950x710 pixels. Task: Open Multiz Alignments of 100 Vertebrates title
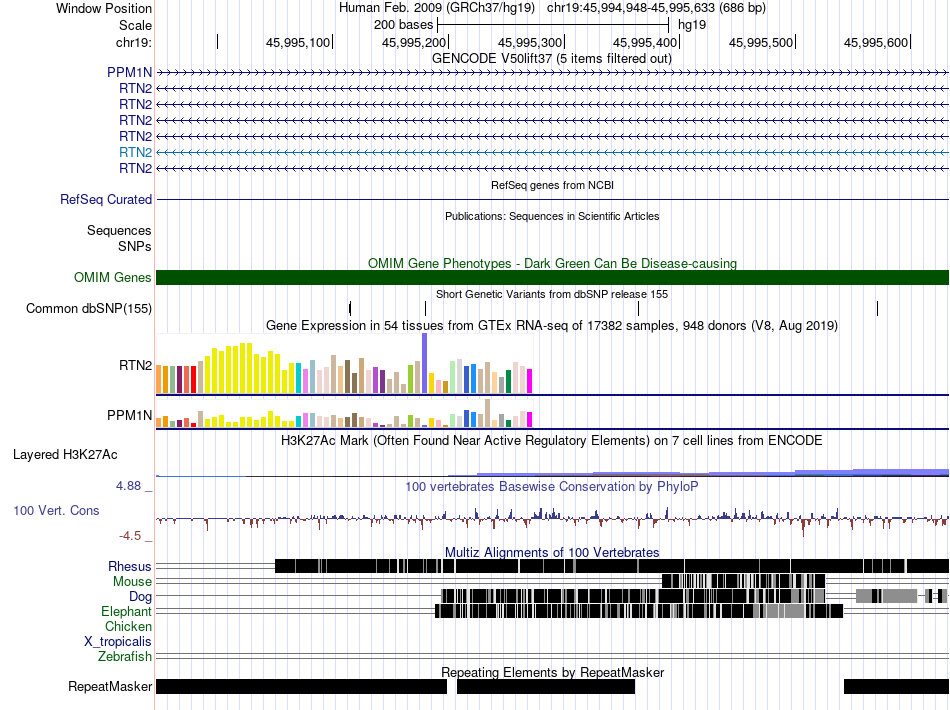[552, 552]
